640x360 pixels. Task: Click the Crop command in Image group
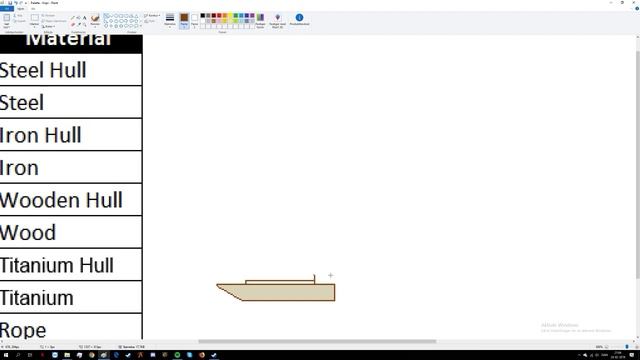(48, 16)
